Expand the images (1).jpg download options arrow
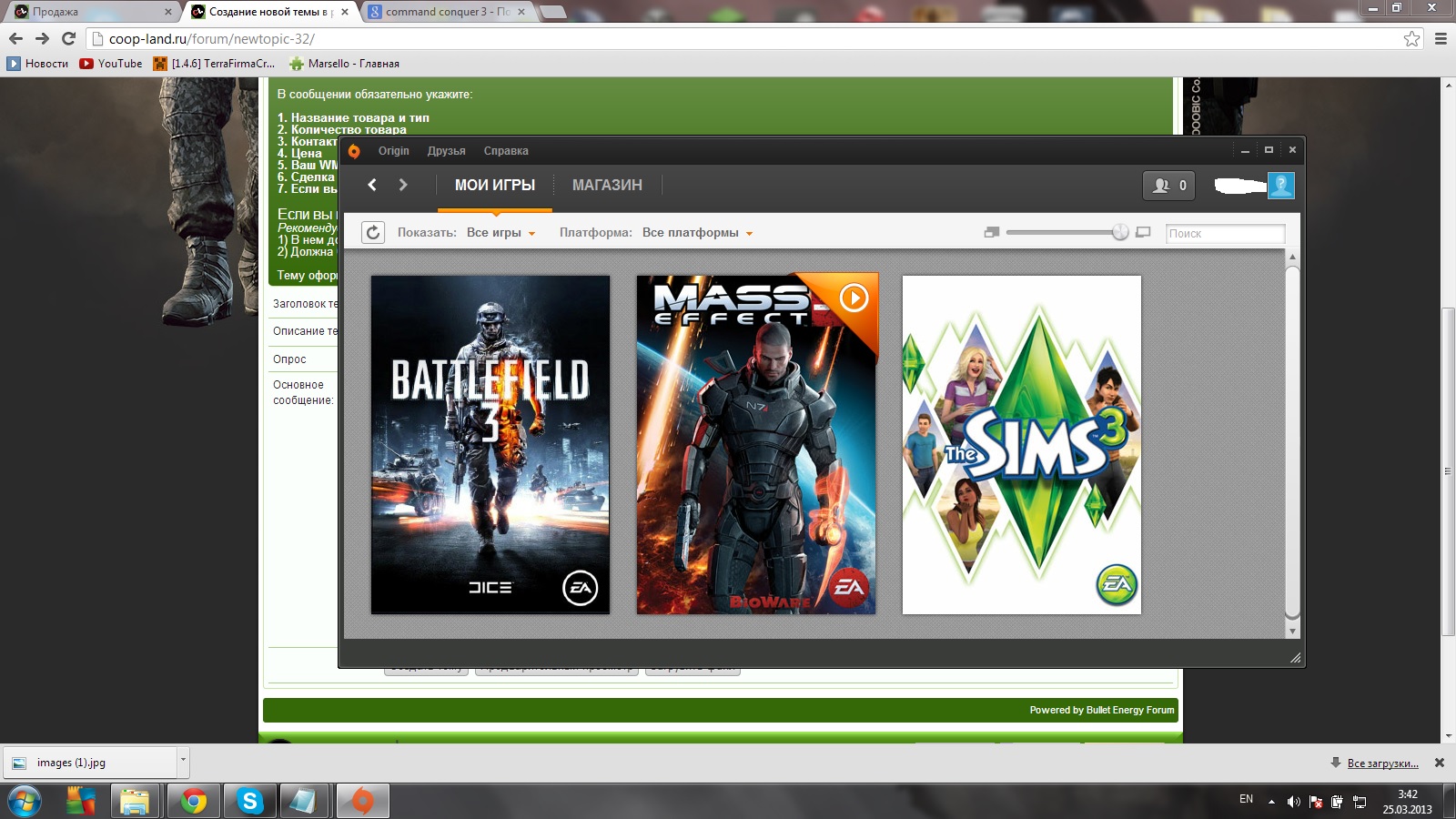Viewport: 1456px width, 819px height. click(x=183, y=763)
